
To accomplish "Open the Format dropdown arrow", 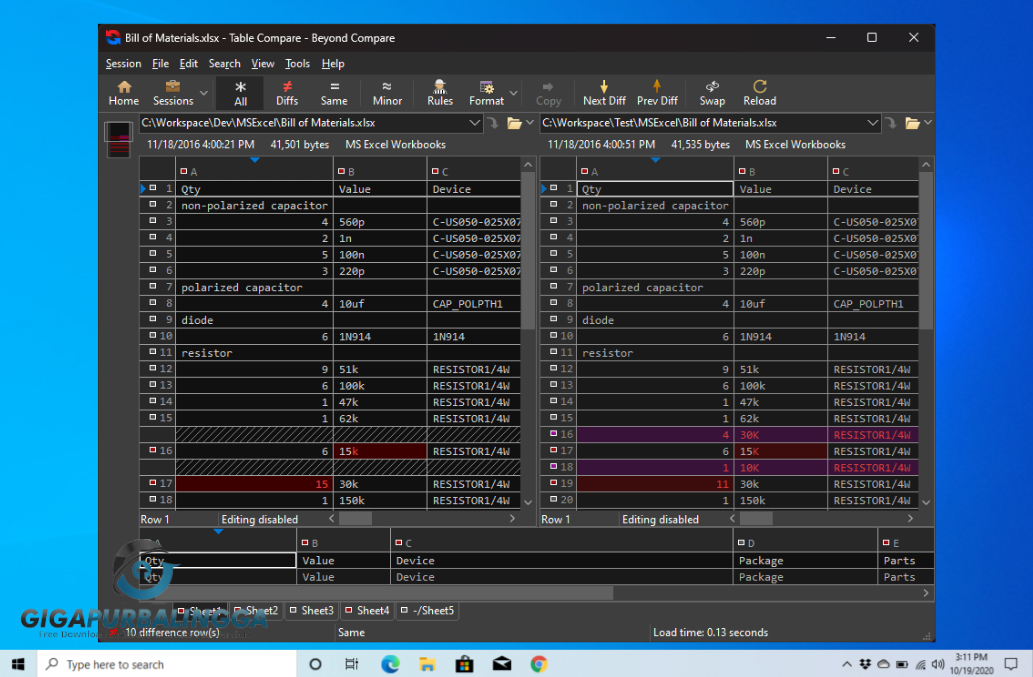I will coord(514,93).
